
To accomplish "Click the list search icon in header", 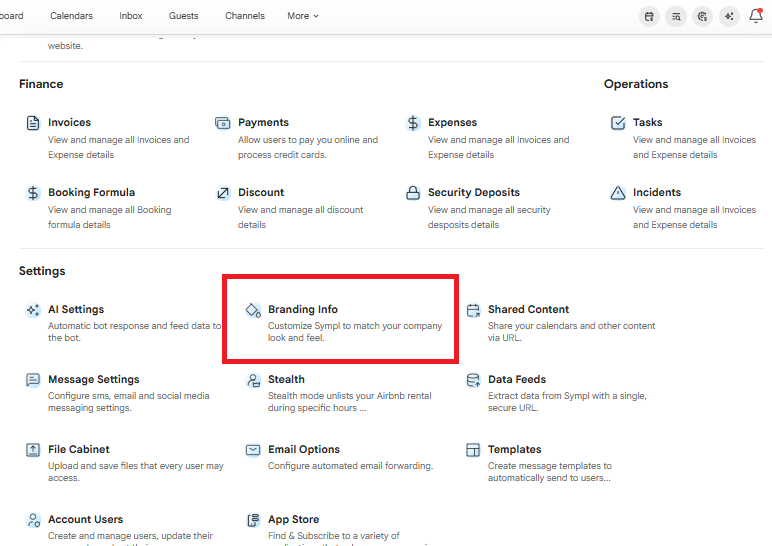I will 676,16.
